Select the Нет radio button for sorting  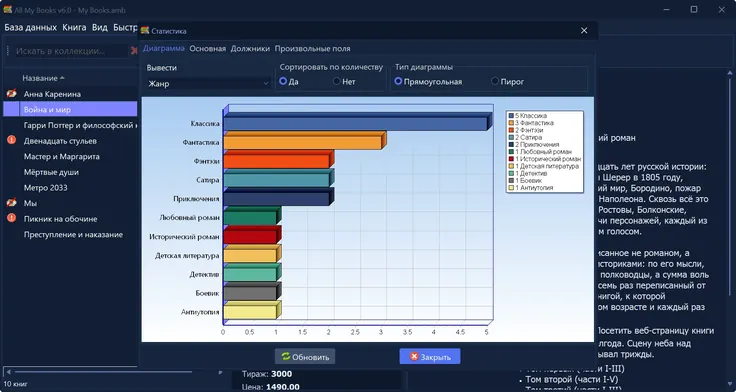click(337, 81)
